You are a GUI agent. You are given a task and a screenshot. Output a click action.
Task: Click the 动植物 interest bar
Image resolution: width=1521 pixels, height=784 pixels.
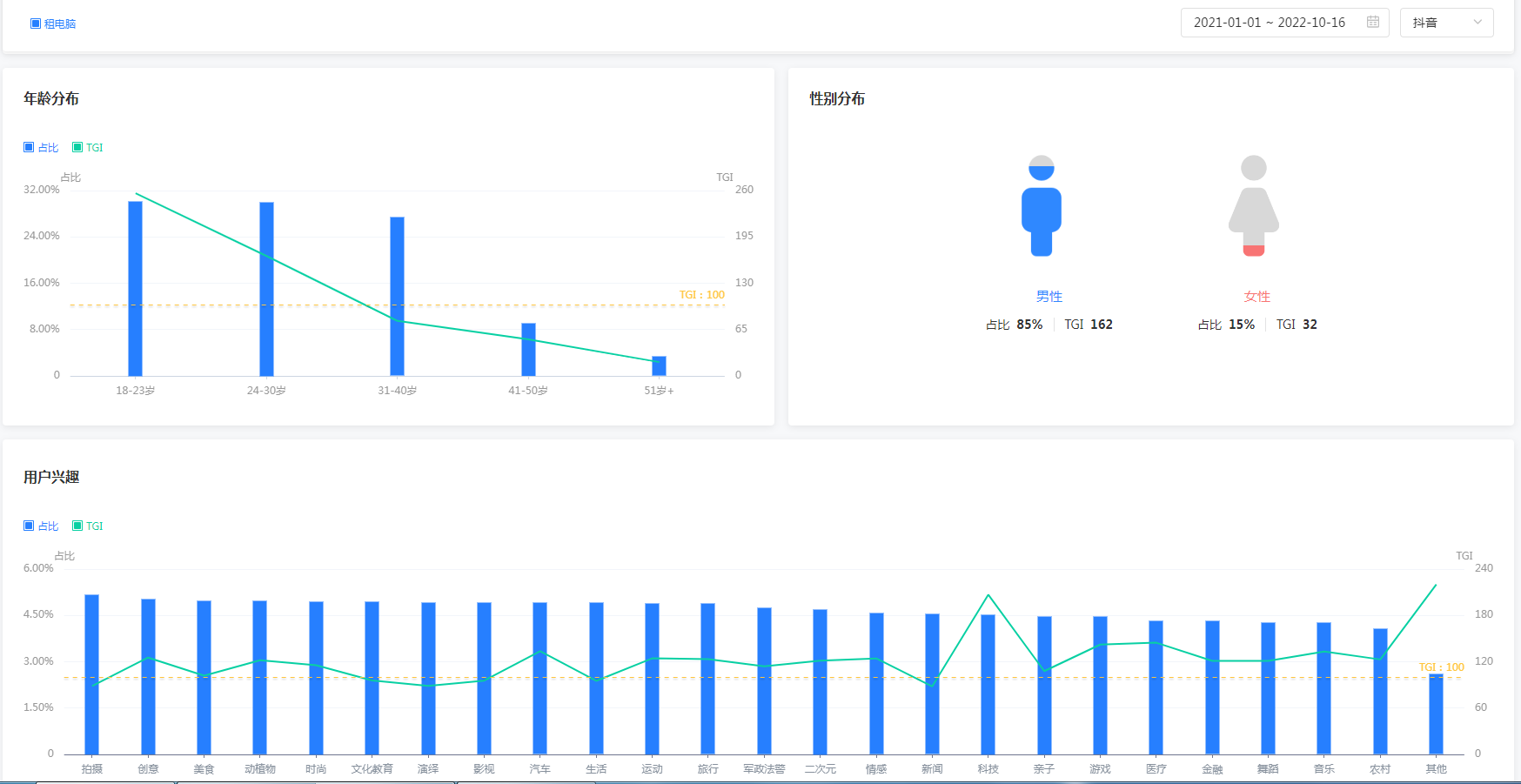(260, 678)
